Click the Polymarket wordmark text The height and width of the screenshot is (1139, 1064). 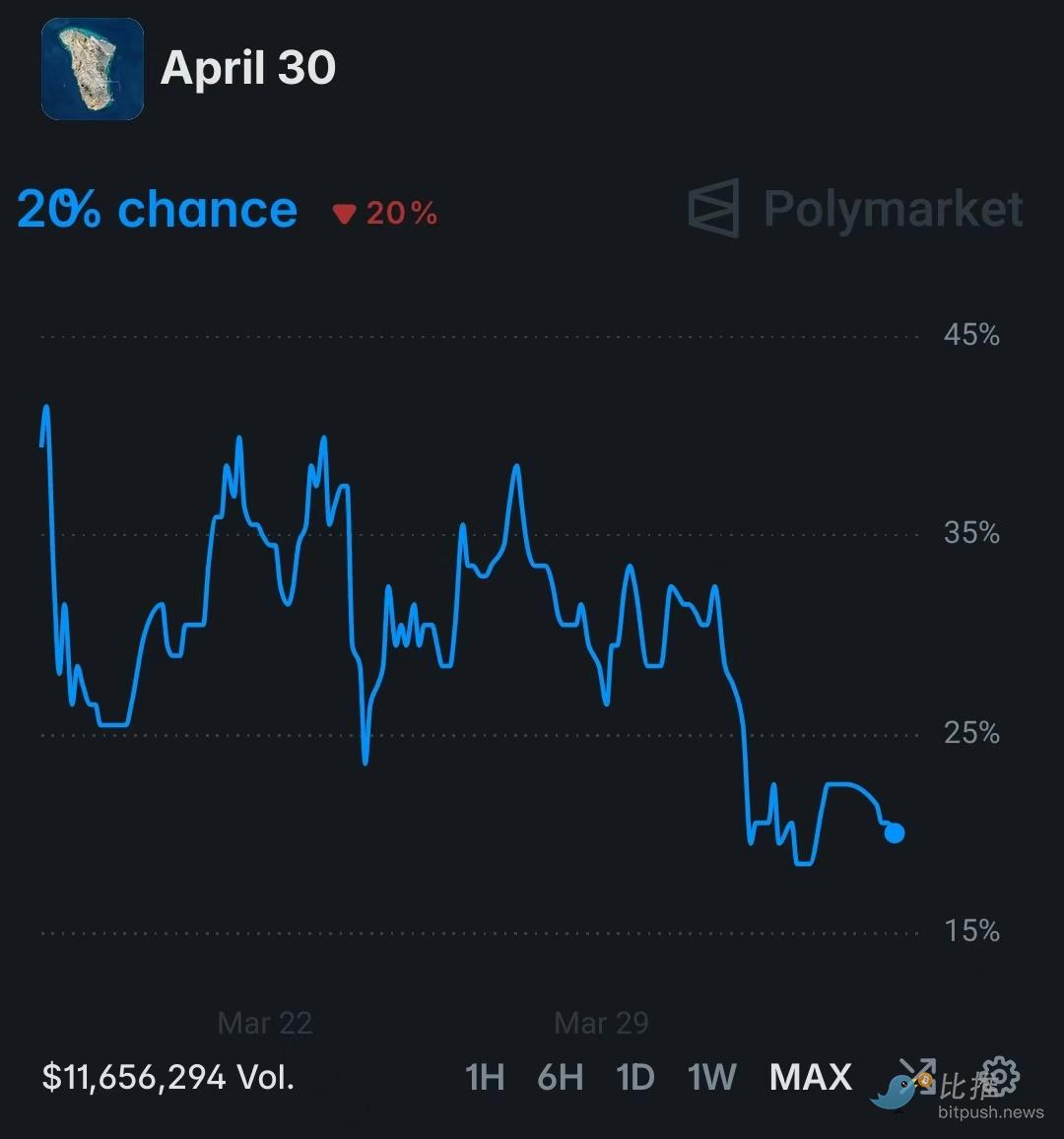pos(893,209)
